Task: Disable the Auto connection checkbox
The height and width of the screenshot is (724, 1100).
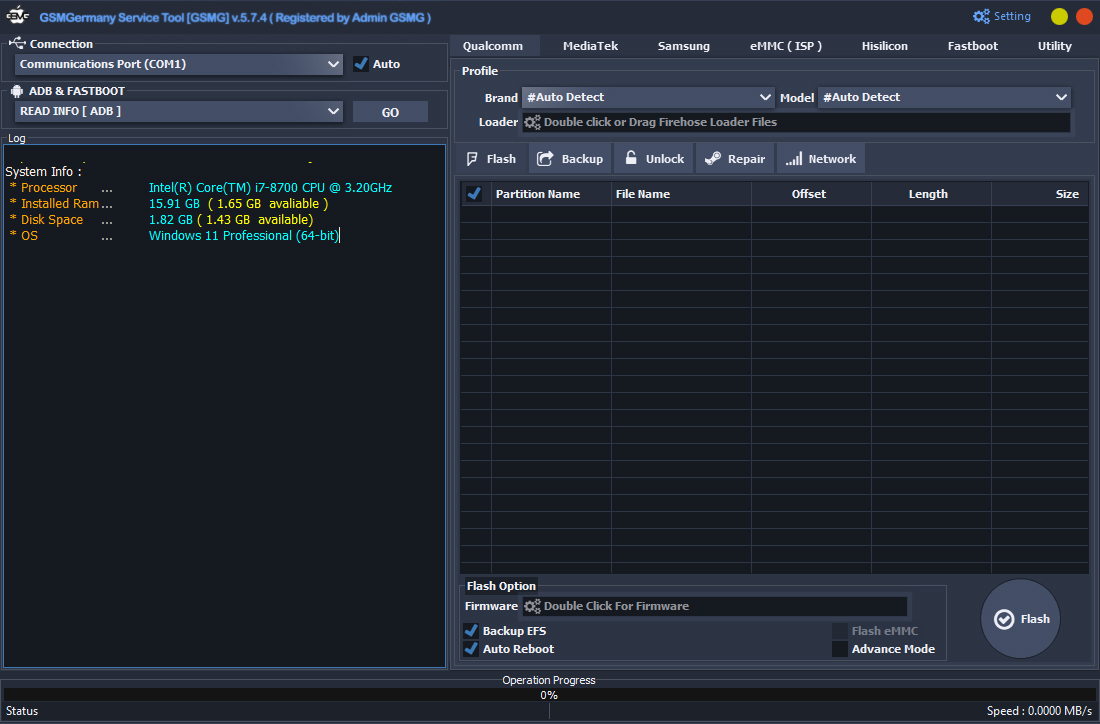Action: (361, 64)
